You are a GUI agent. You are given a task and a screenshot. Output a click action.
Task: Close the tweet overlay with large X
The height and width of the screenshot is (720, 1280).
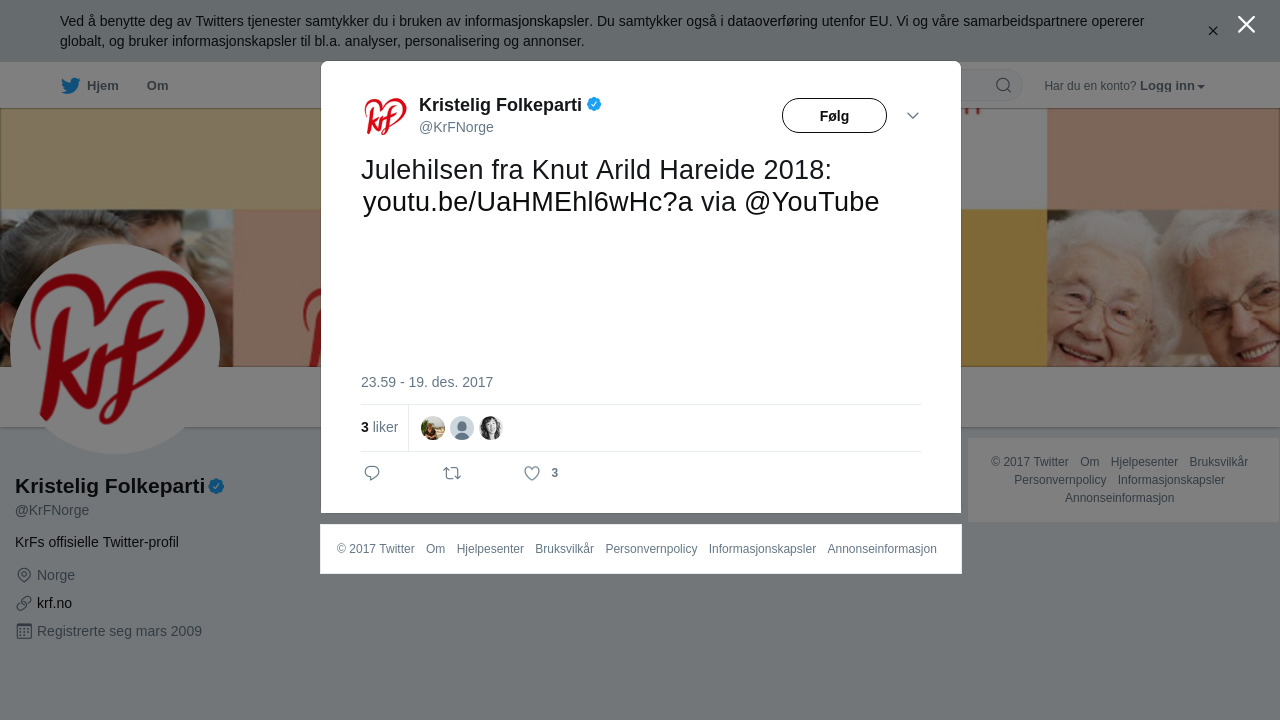[1246, 24]
